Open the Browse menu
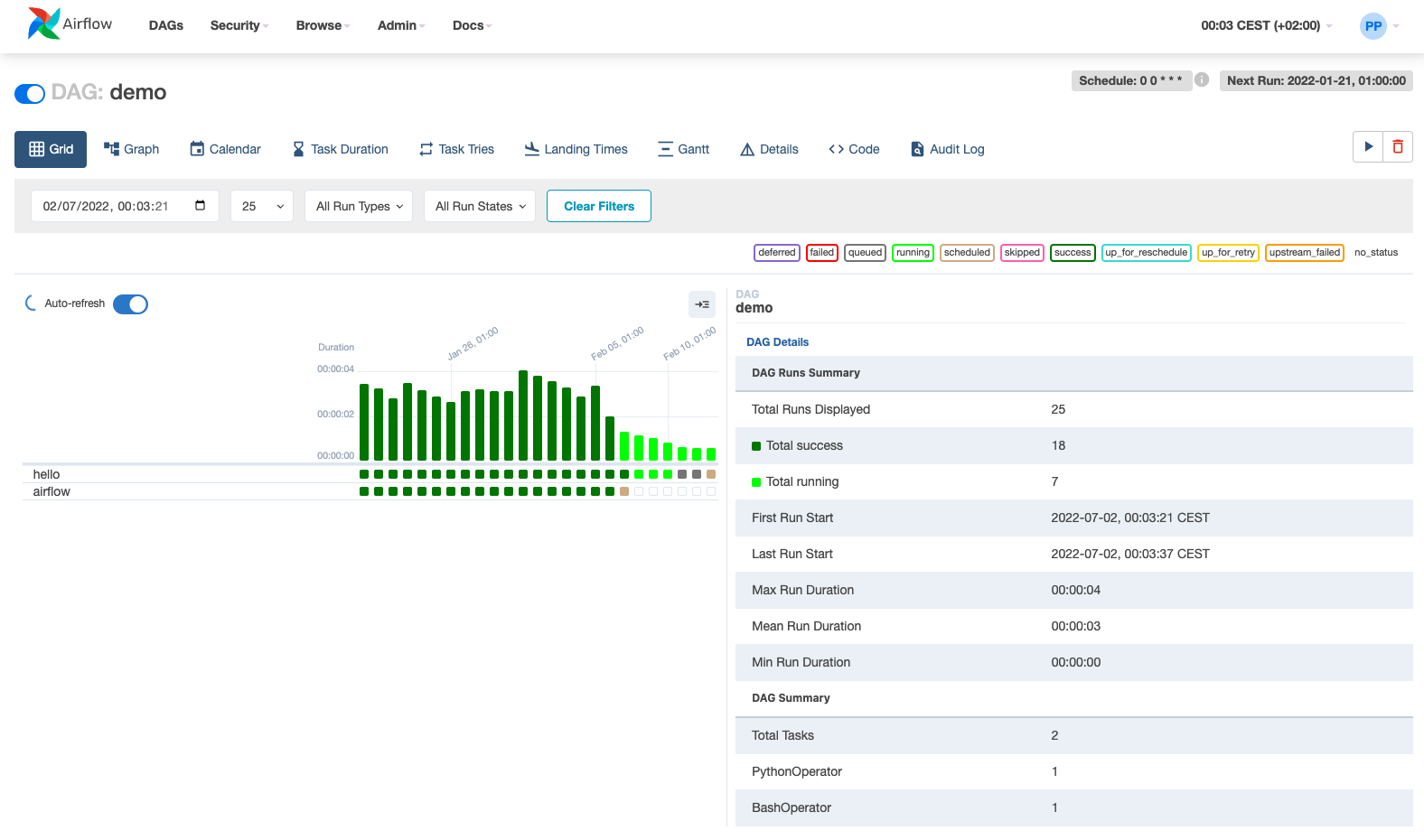The width and height of the screenshot is (1424, 840). coord(322,25)
